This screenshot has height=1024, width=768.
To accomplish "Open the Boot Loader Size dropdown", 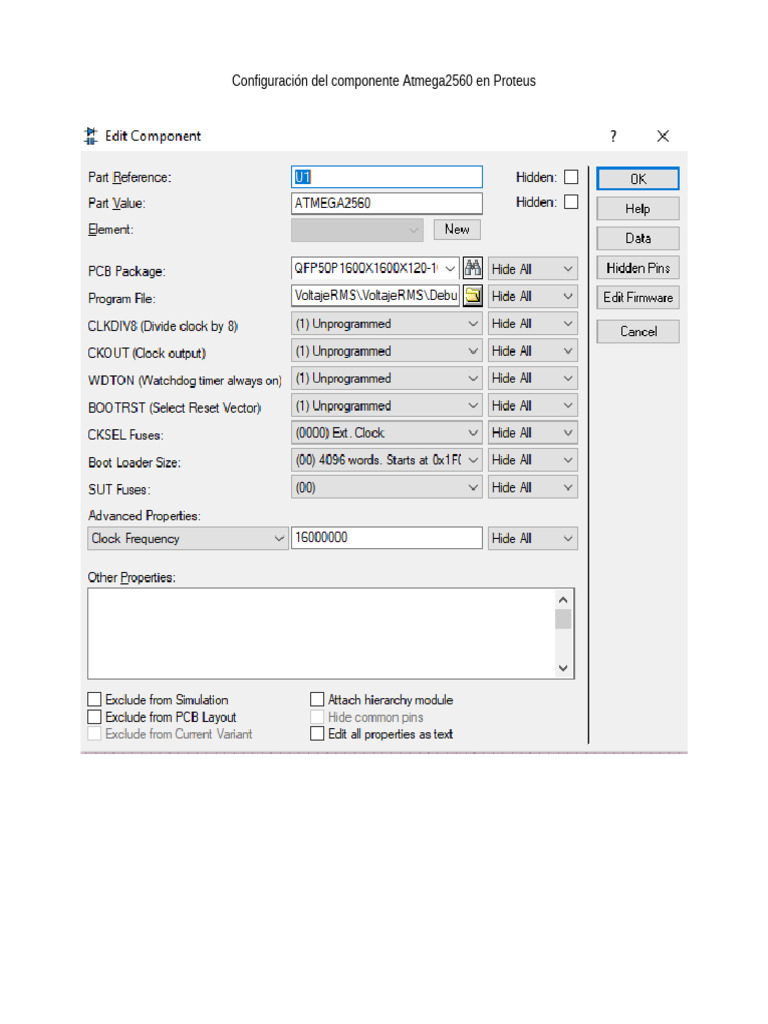I will pos(387,460).
